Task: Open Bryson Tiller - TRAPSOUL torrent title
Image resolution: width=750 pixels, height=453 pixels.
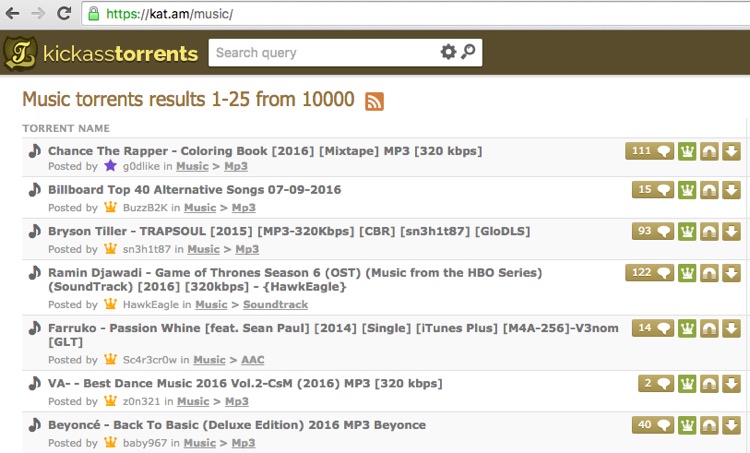Action: tap(289, 232)
